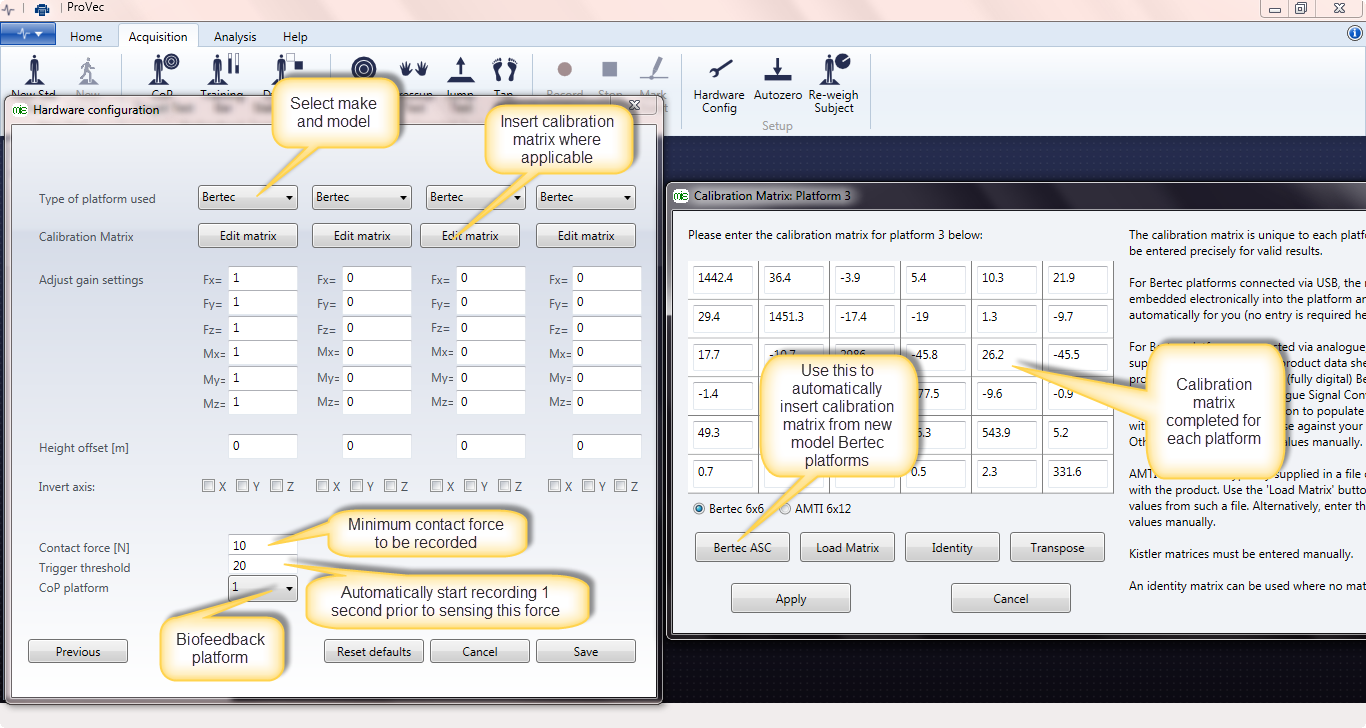Click the Load Matrix button
This screenshot has width=1366, height=728.
coord(848,547)
